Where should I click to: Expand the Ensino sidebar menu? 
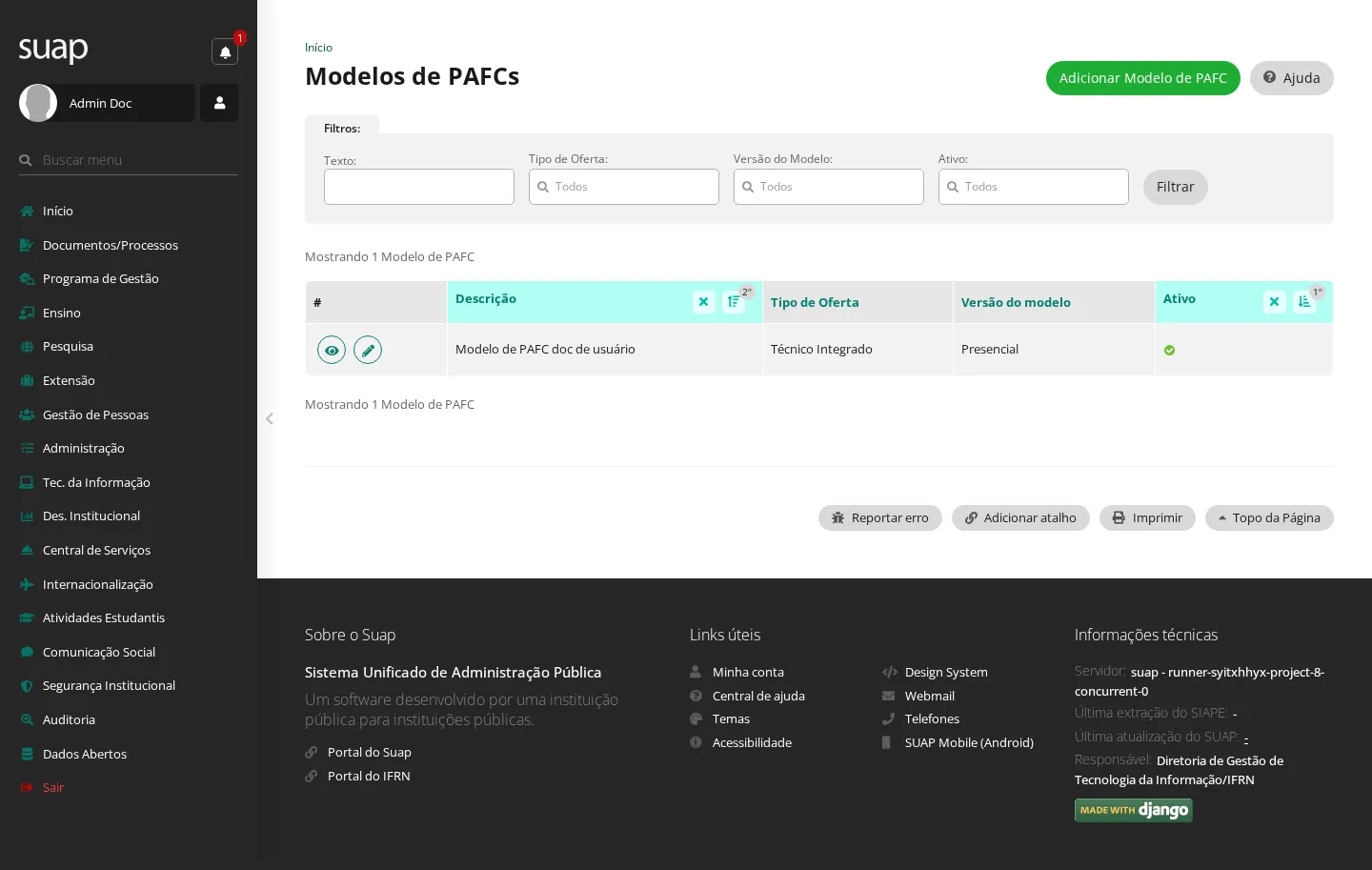(129, 313)
